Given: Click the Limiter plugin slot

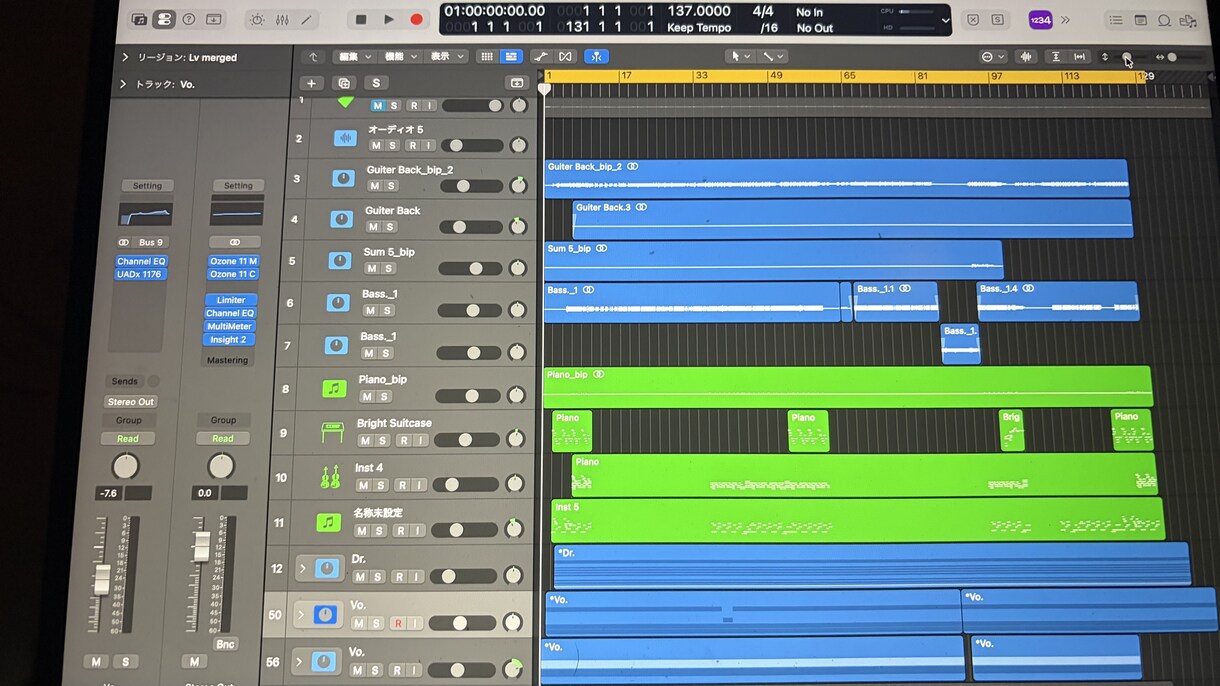Looking at the screenshot, I should 231,300.
